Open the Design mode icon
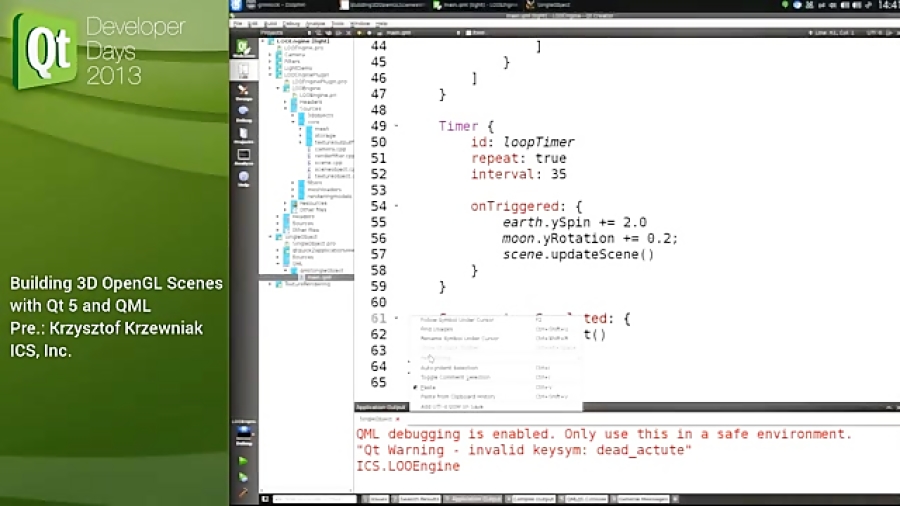Image resolution: width=900 pixels, height=506 pixels. 243,92
